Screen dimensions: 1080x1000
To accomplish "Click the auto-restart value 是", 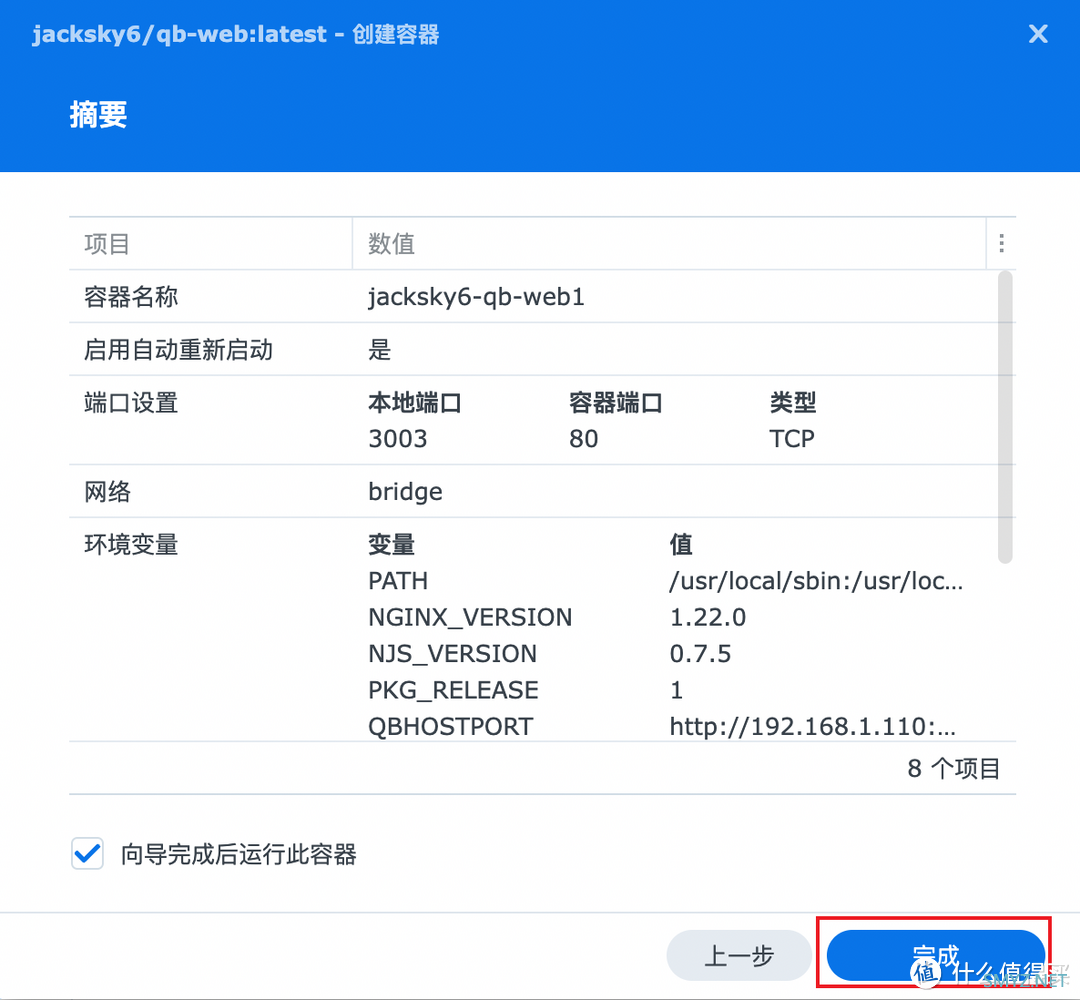I will 380,350.
